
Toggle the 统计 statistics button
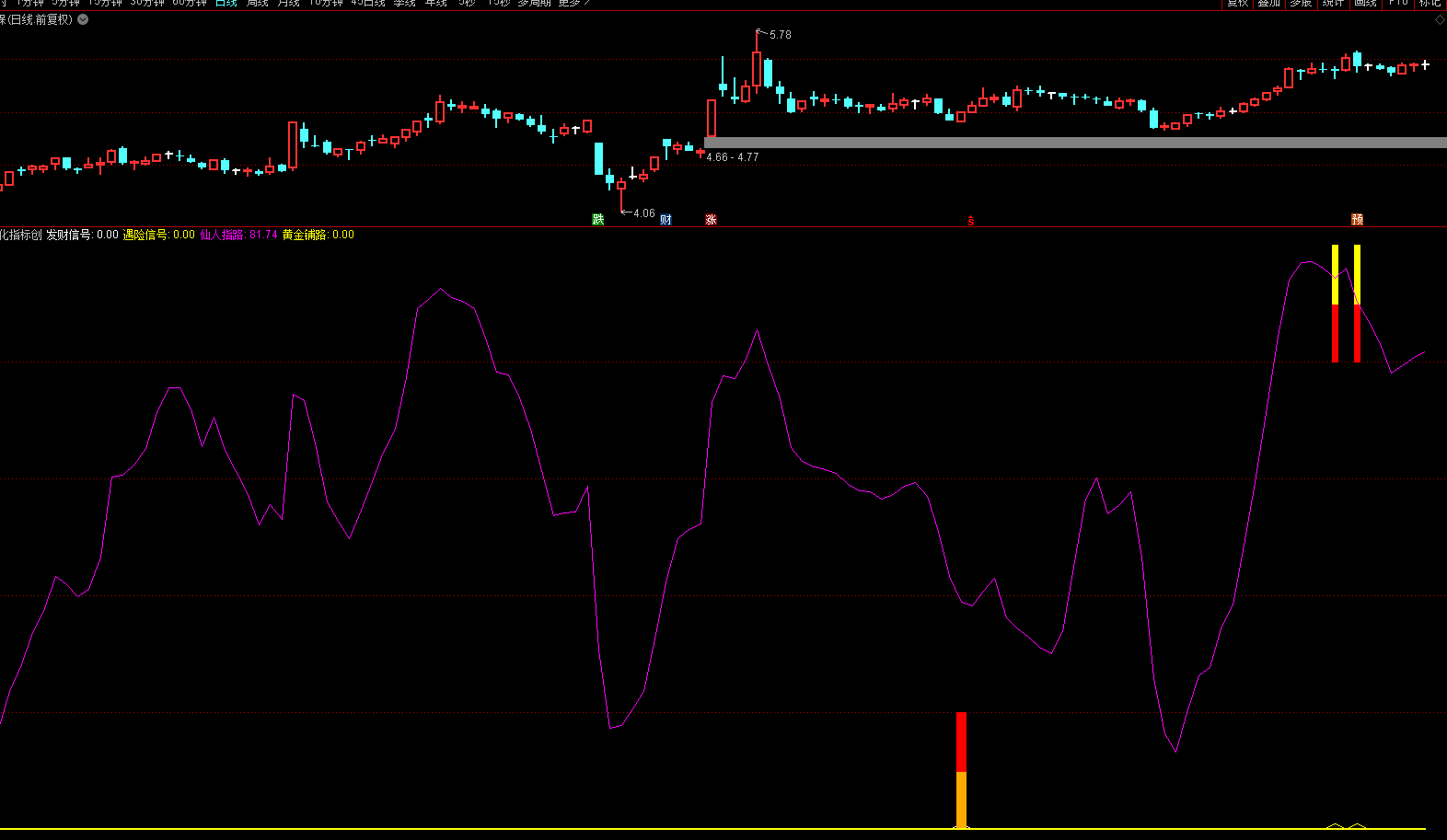(x=1333, y=3)
